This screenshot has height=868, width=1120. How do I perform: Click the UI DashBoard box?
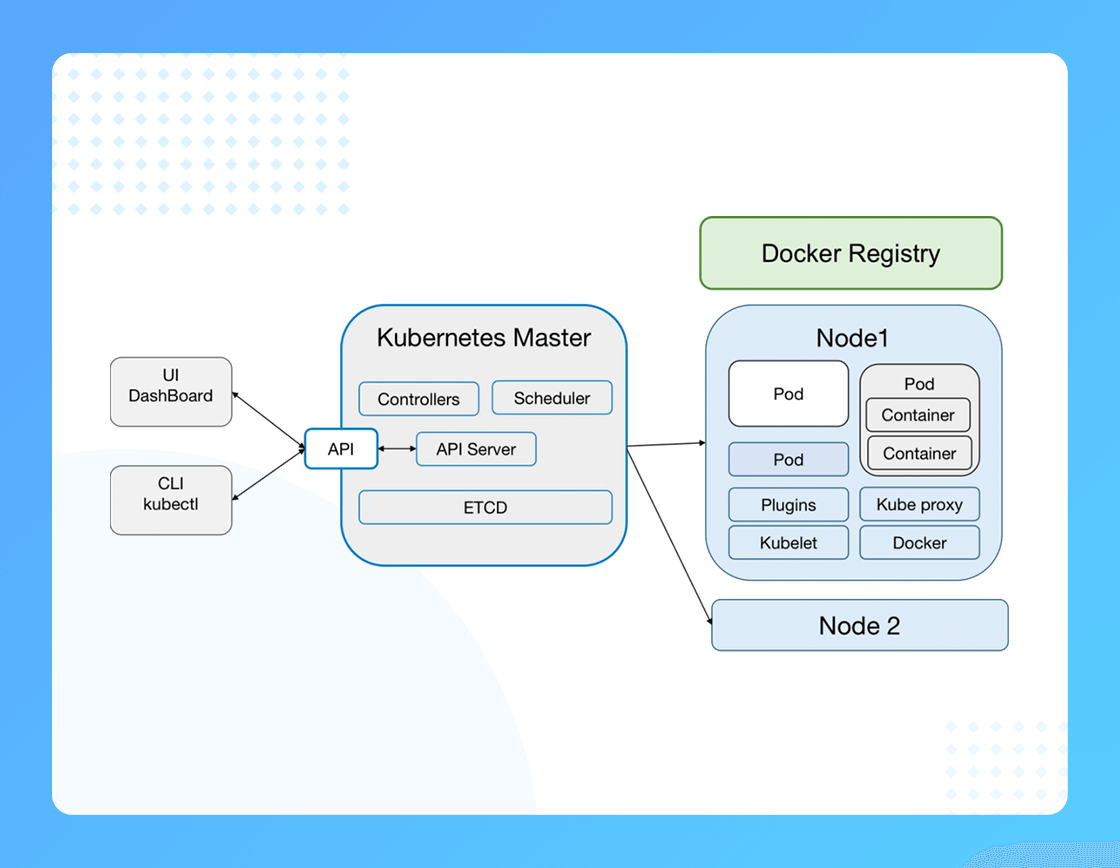tap(171, 392)
